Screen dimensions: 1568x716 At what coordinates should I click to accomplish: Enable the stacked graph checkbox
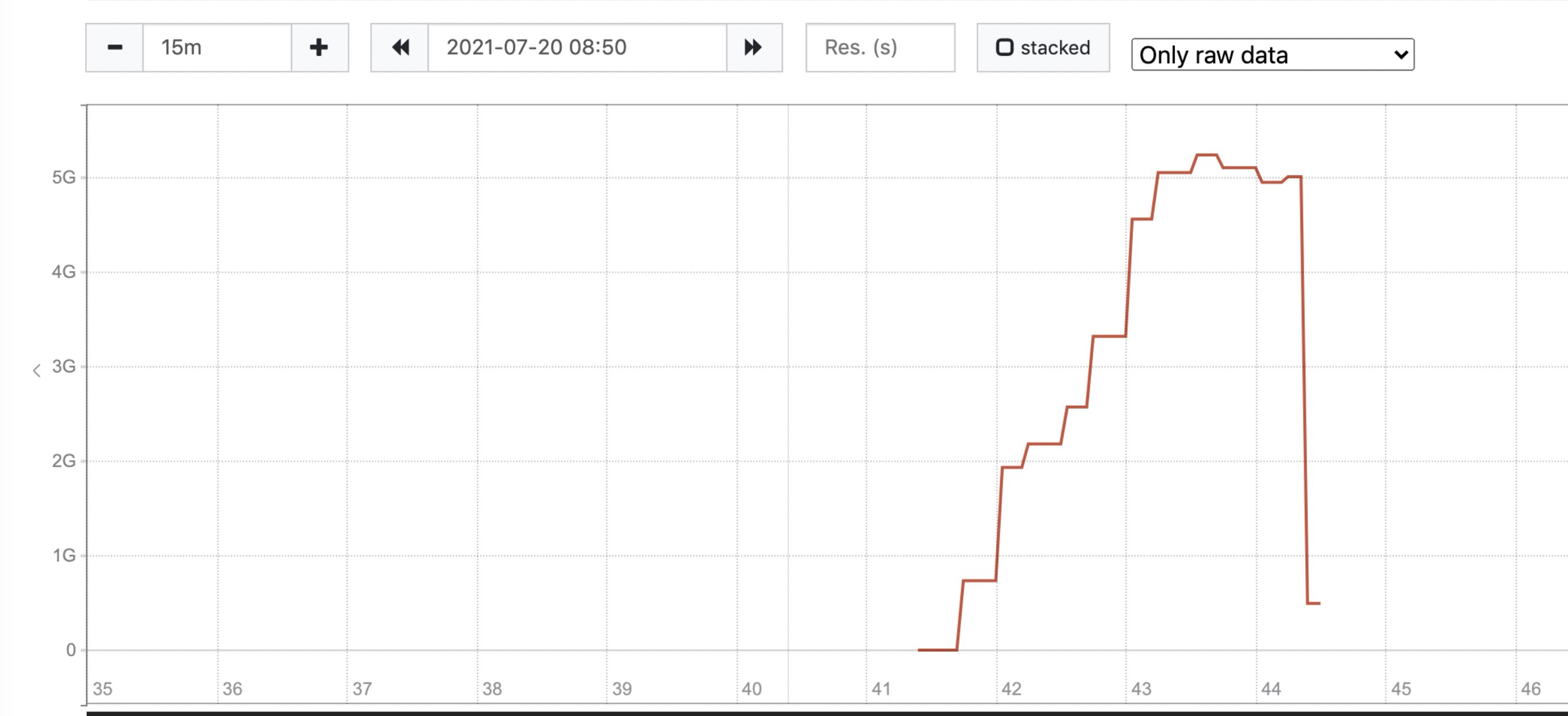point(1004,48)
